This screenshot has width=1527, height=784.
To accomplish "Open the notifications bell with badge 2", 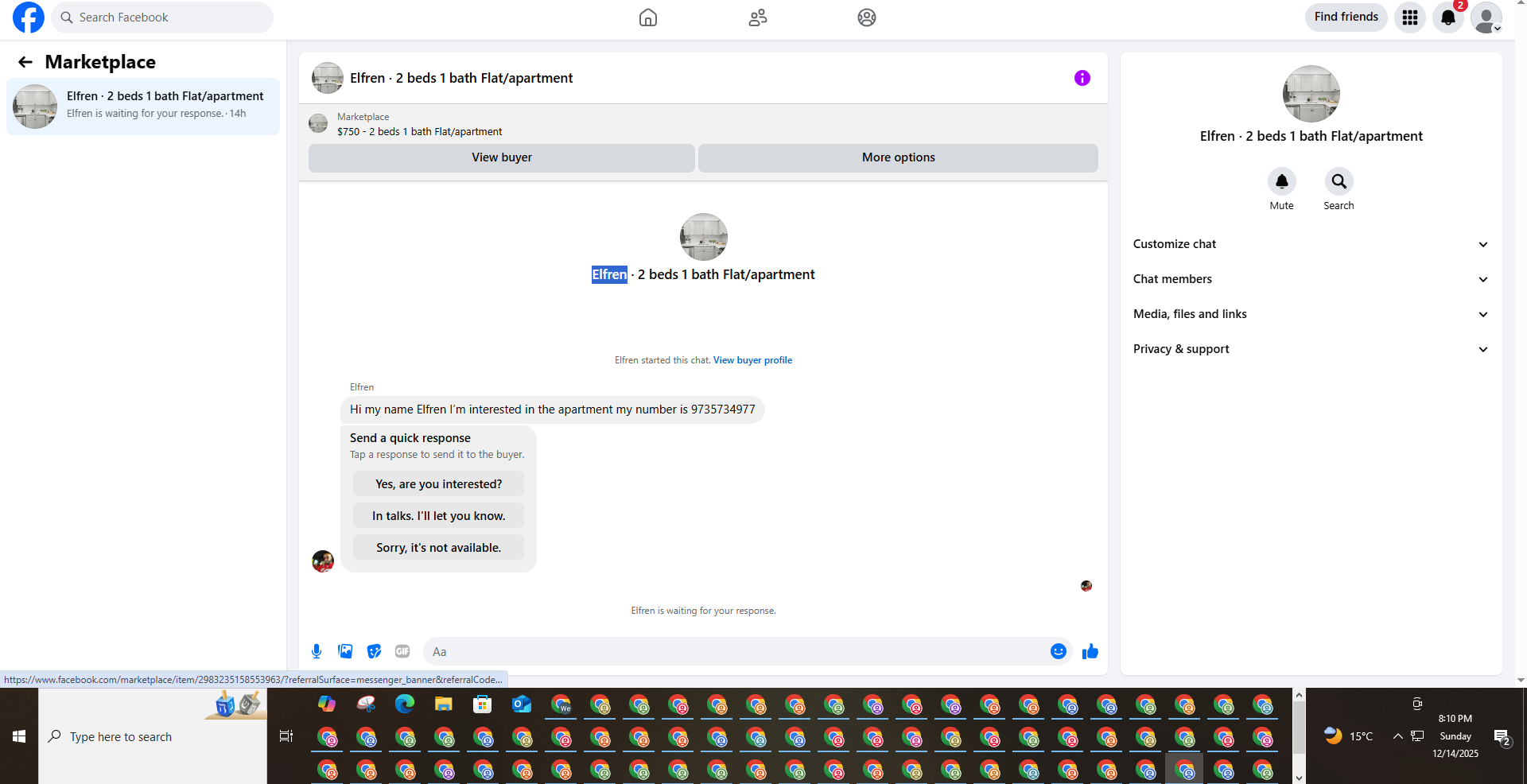I will pyautogui.click(x=1448, y=17).
